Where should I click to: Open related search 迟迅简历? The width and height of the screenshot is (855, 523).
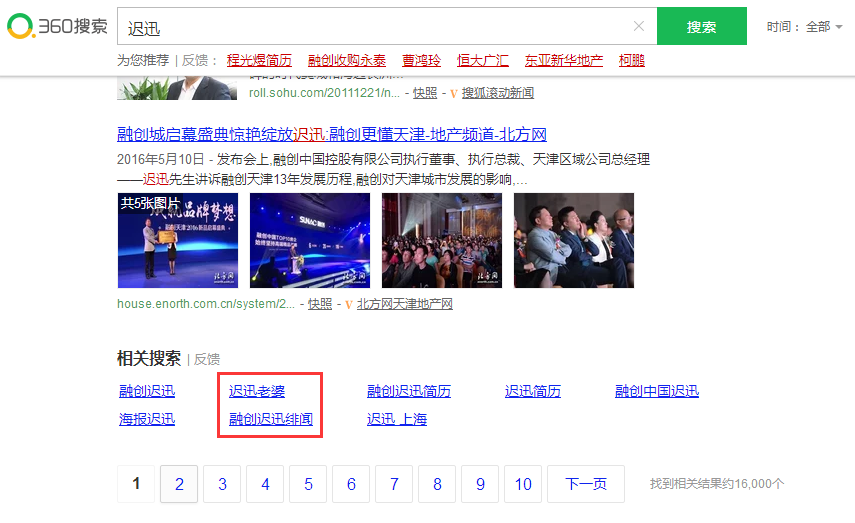point(533,391)
